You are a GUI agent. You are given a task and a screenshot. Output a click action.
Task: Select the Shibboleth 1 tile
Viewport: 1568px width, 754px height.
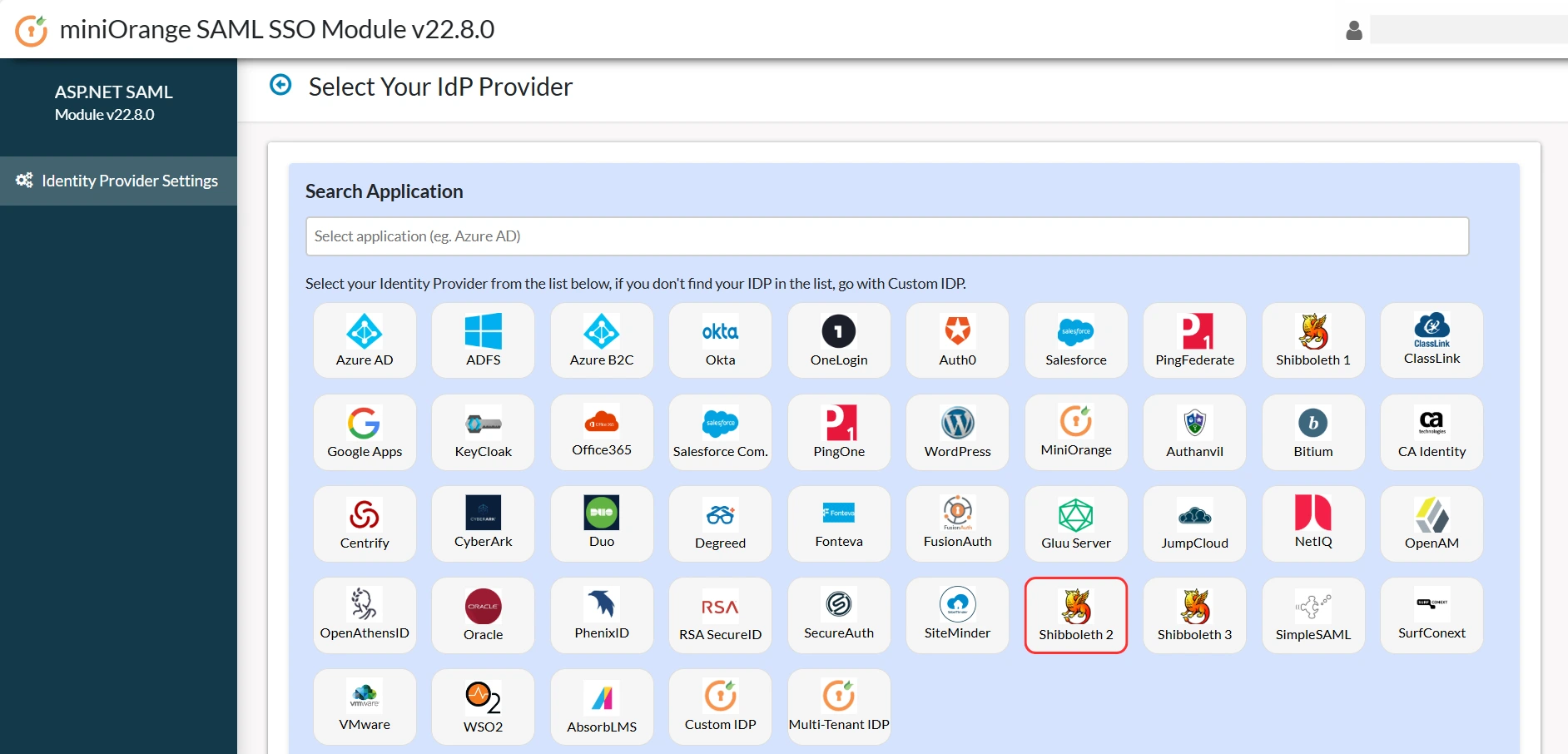coord(1313,340)
